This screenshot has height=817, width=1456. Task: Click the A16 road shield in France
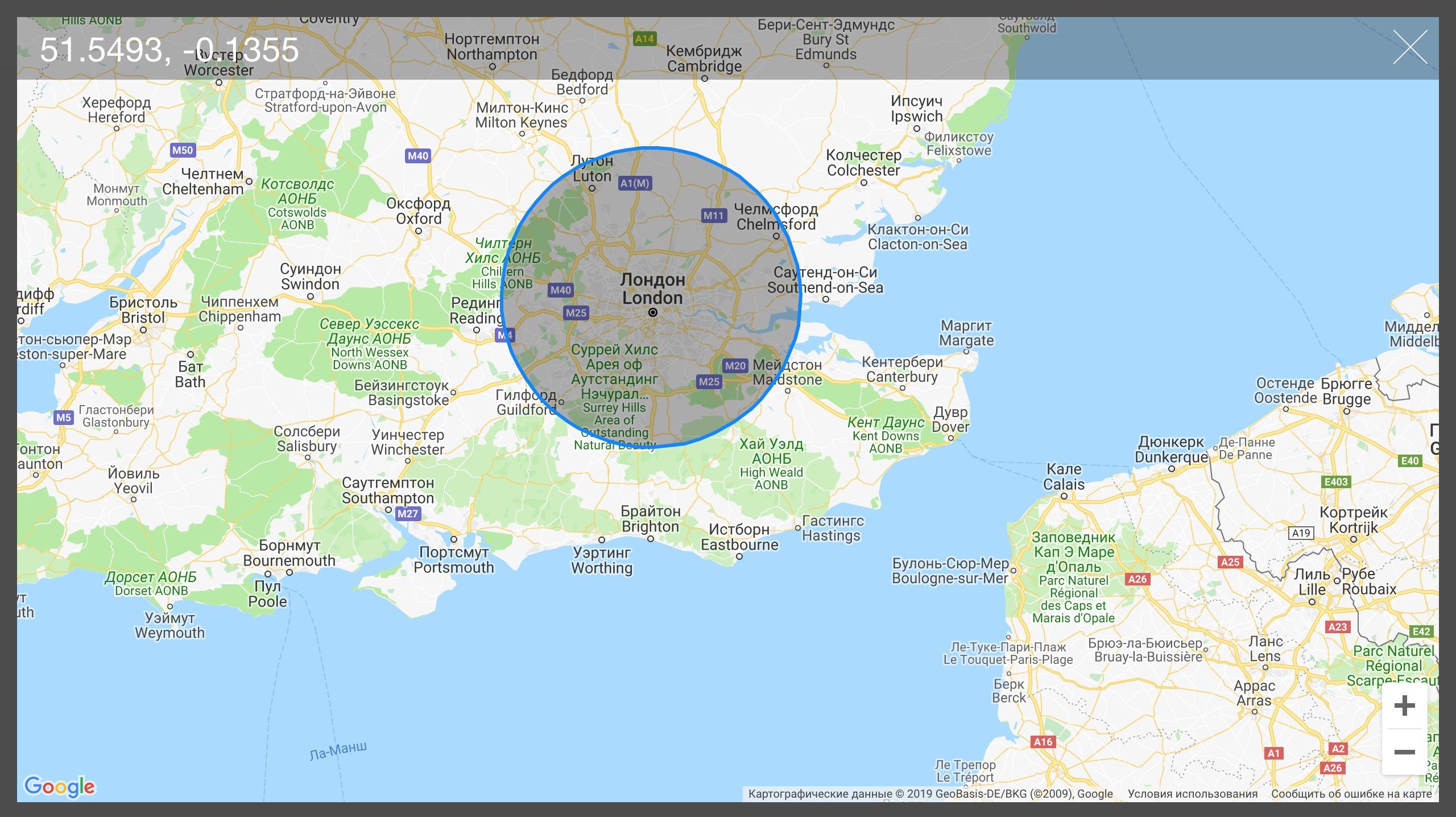(x=1043, y=742)
